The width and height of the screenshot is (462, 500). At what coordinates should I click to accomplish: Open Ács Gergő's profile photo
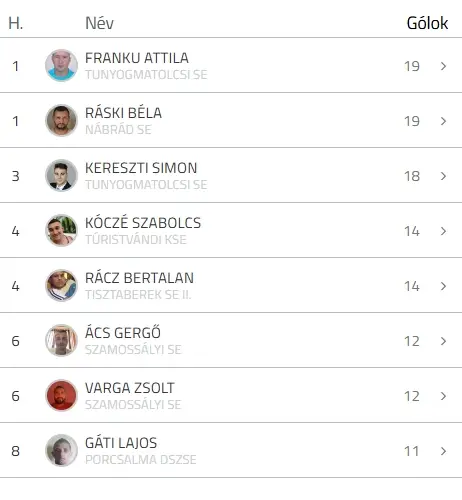pos(61,340)
